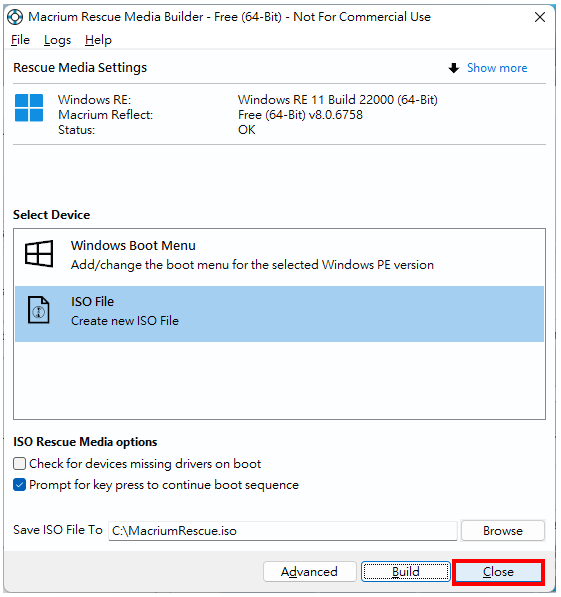
Task: Browse for ISO save location
Action: [x=503, y=530]
